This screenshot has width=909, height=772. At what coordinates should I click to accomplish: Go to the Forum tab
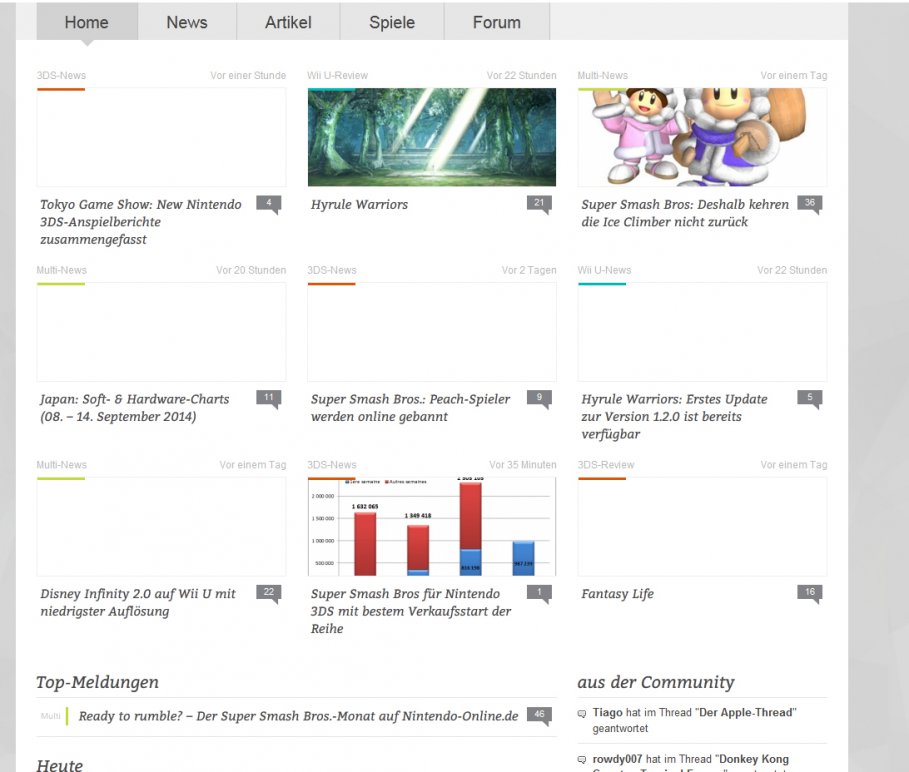click(497, 22)
